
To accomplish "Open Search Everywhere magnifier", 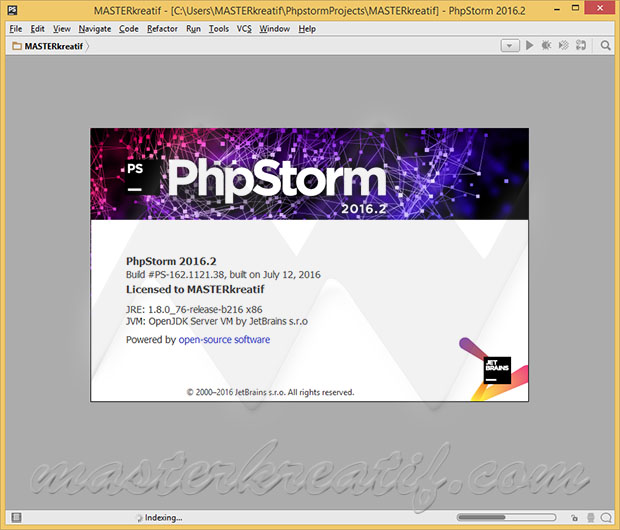I will [x=605, y=45].
